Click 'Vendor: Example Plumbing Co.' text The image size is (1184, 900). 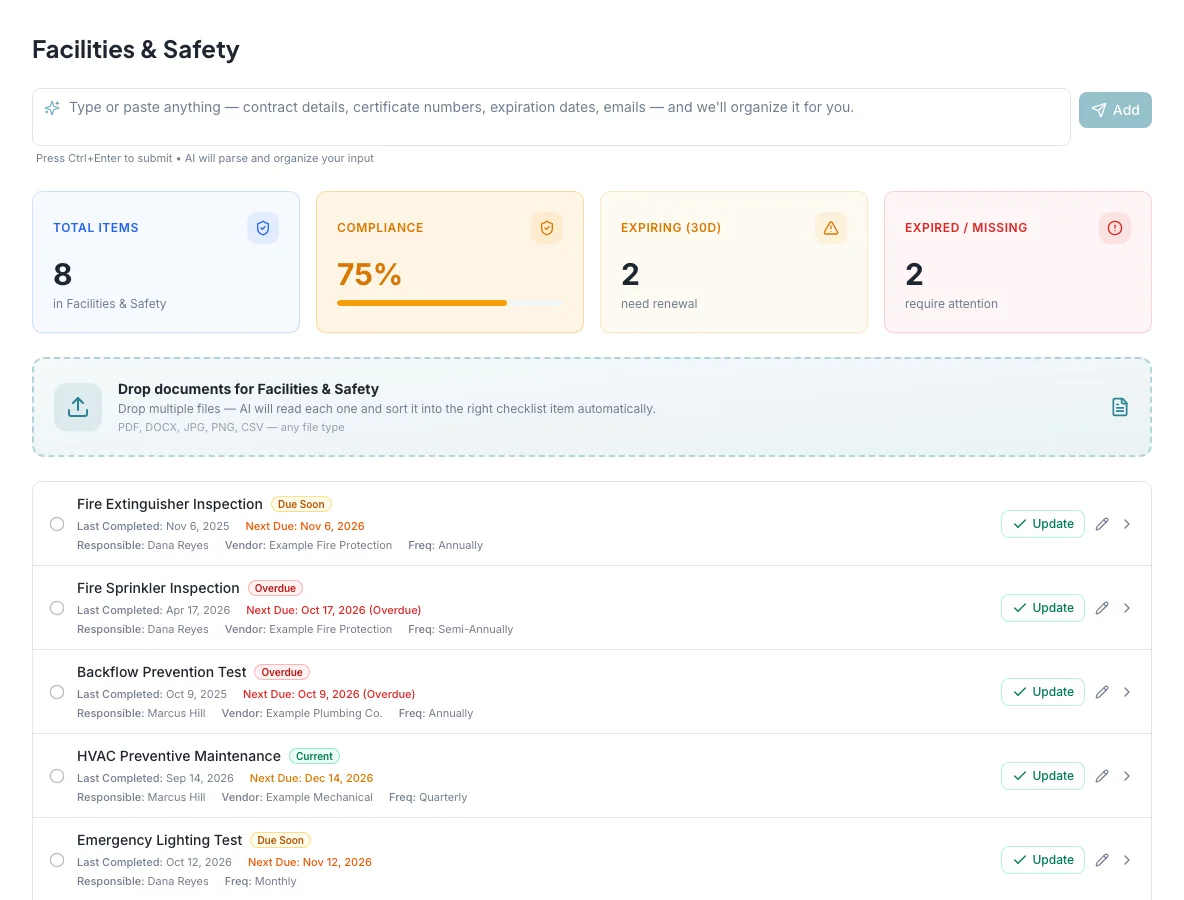[302, 714]
